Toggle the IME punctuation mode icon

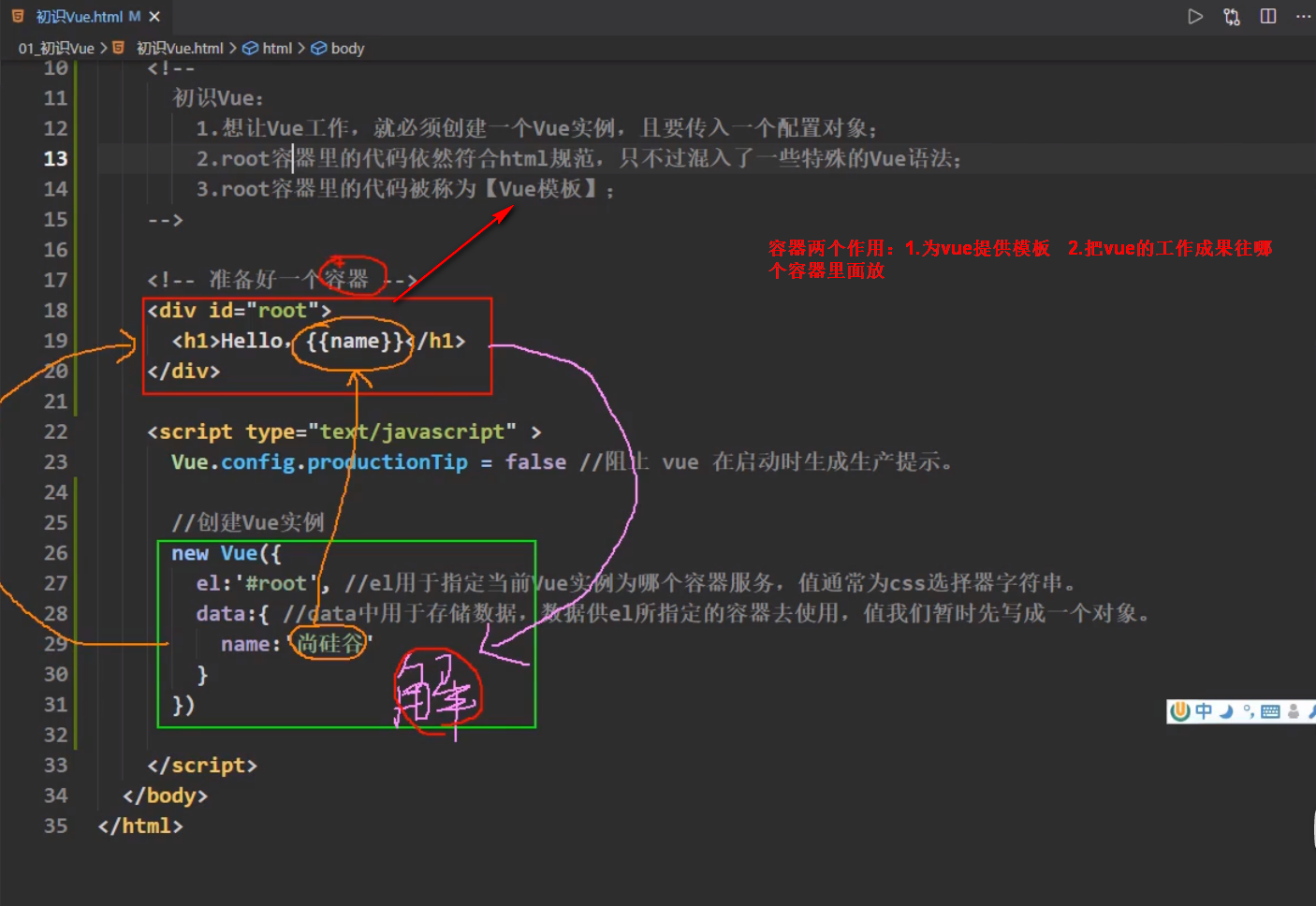point(1249,711)
